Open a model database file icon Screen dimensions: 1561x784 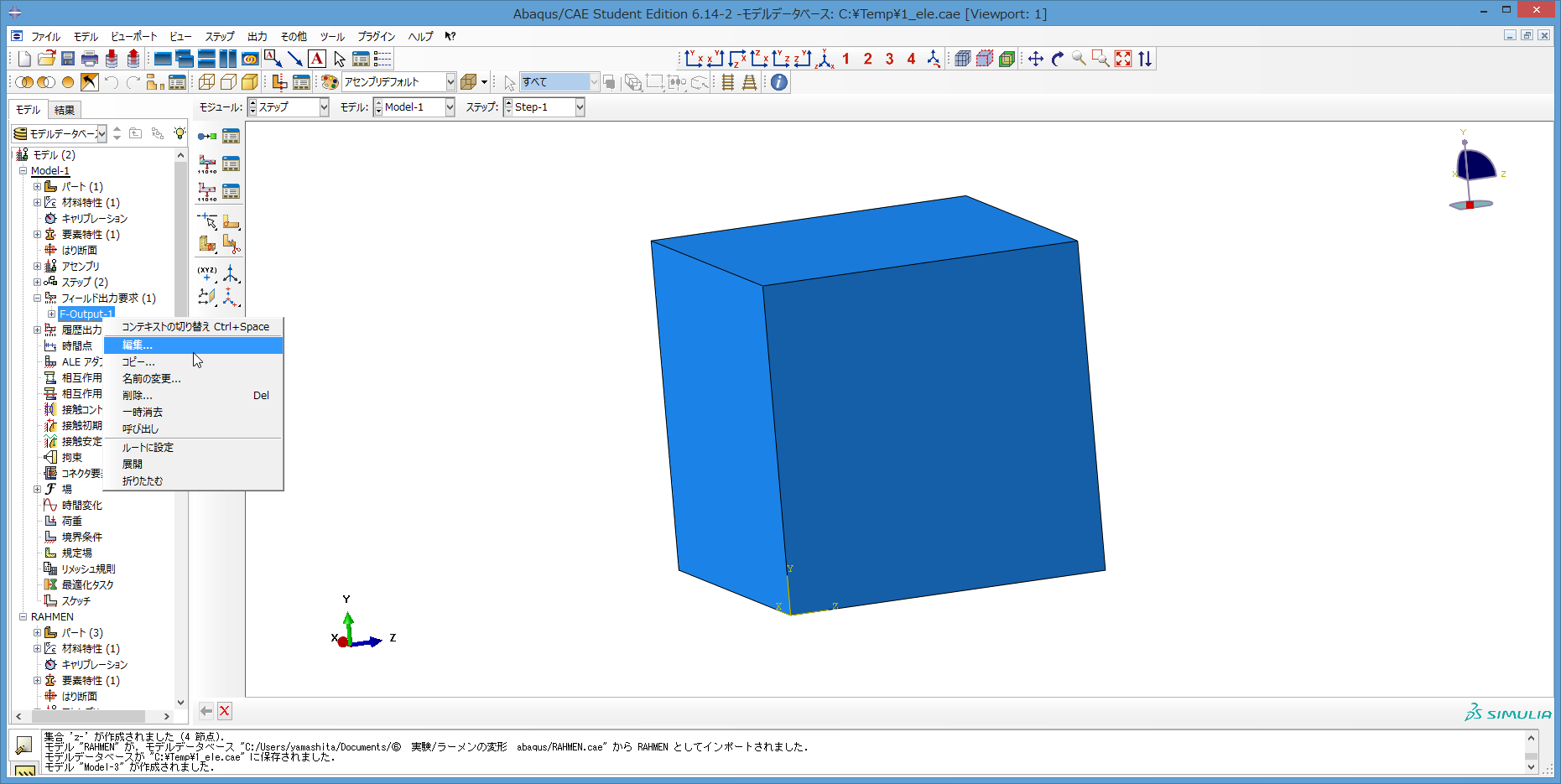[46, 59]
